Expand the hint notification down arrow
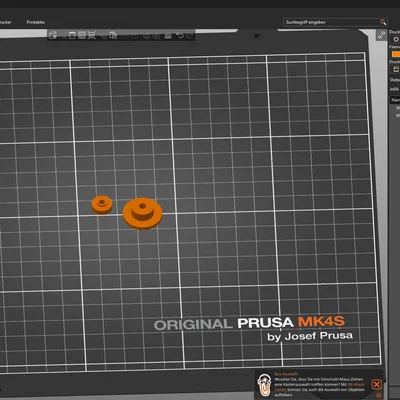The height and width of the screenshot is (400, 400). point(379,395)
